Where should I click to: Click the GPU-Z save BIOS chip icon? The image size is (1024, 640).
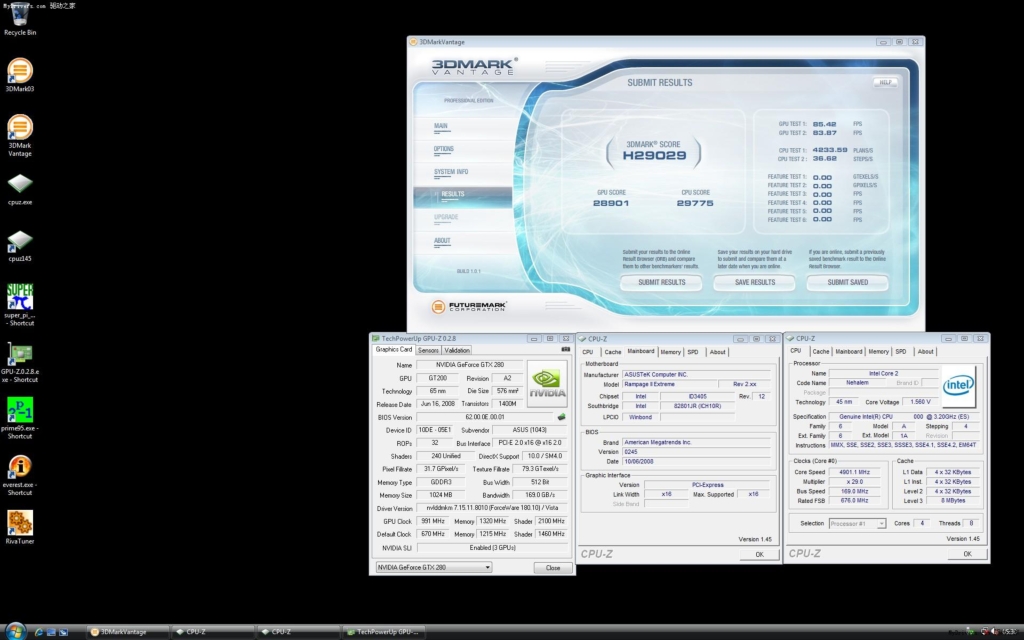tap(561, 417)
